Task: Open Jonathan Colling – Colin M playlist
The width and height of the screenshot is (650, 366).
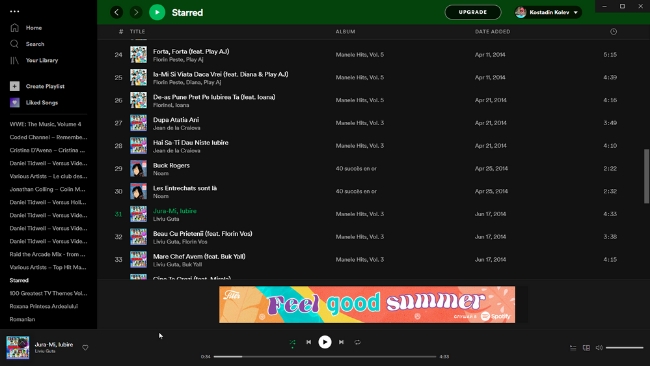Action: 48,189
